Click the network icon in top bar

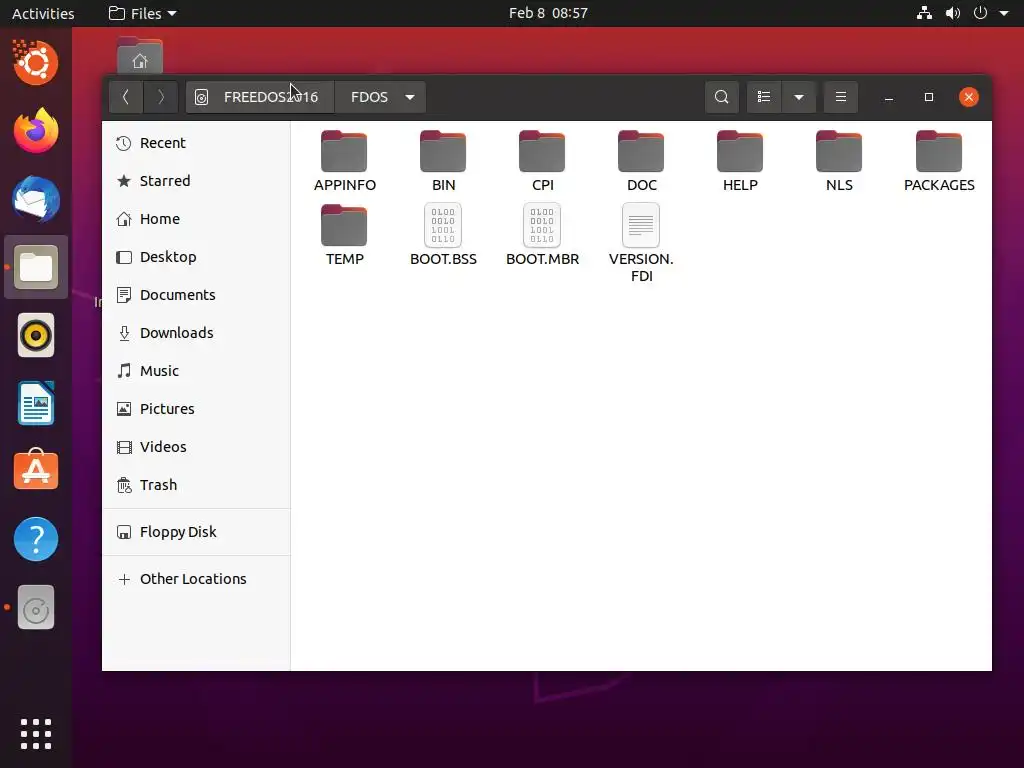pyautogui.click(x=924, y=13)
